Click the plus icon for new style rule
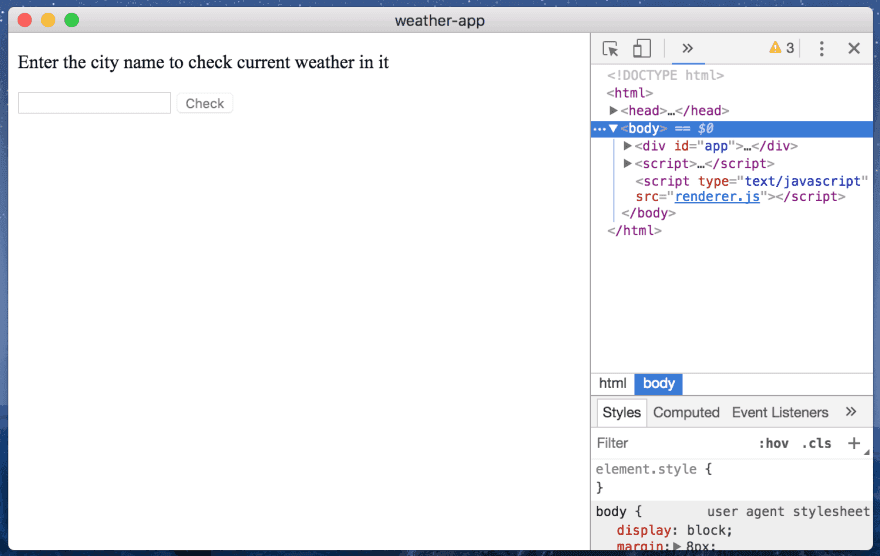This screenshot has width=880, height=556. [x=854, y=443]
